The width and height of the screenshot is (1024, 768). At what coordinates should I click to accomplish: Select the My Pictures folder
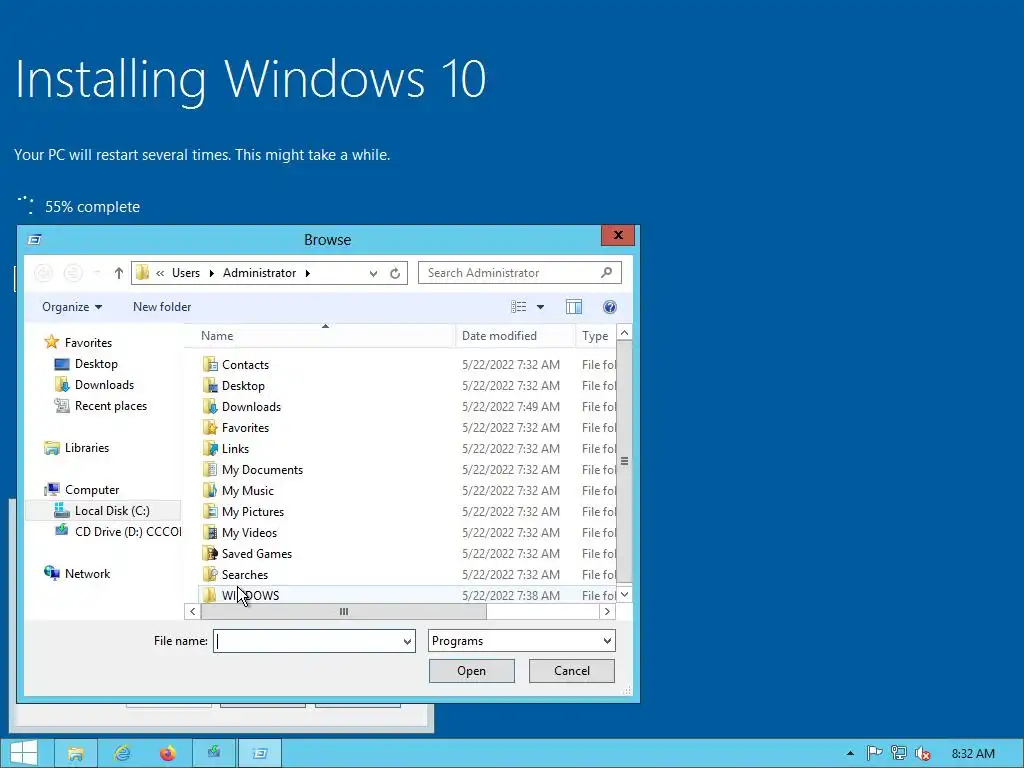pyautogui.click(x=253, y=511)
